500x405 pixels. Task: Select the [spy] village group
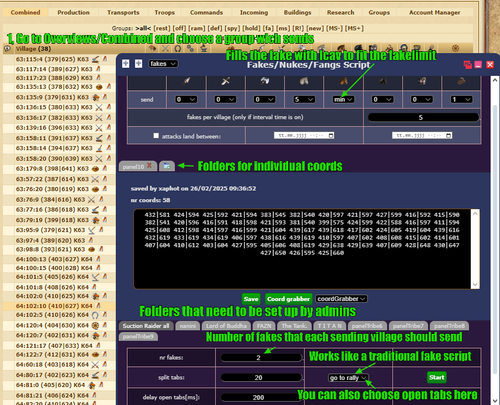(232, 28)
